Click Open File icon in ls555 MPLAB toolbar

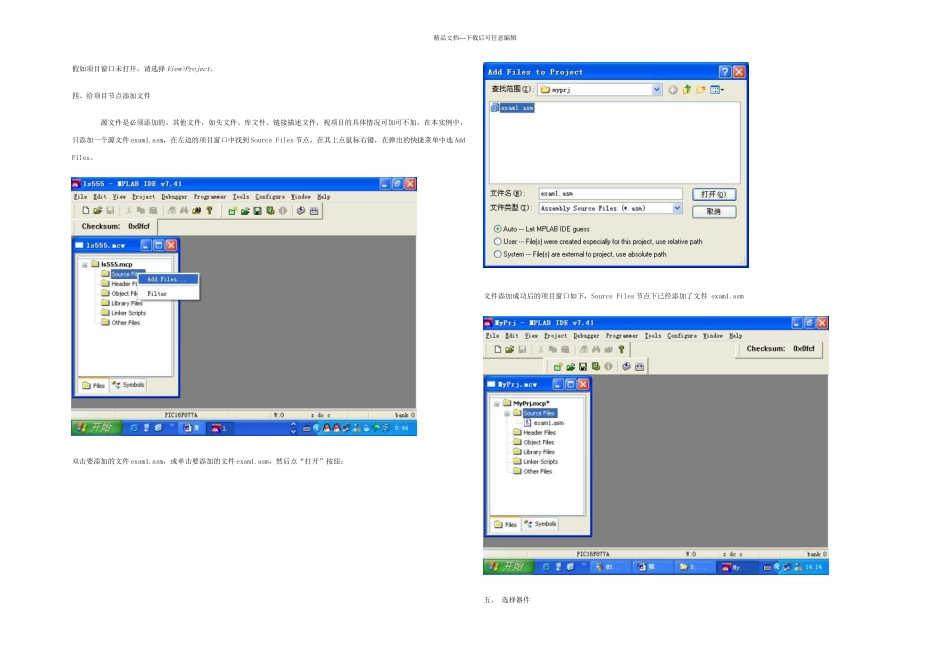(98, 211)
